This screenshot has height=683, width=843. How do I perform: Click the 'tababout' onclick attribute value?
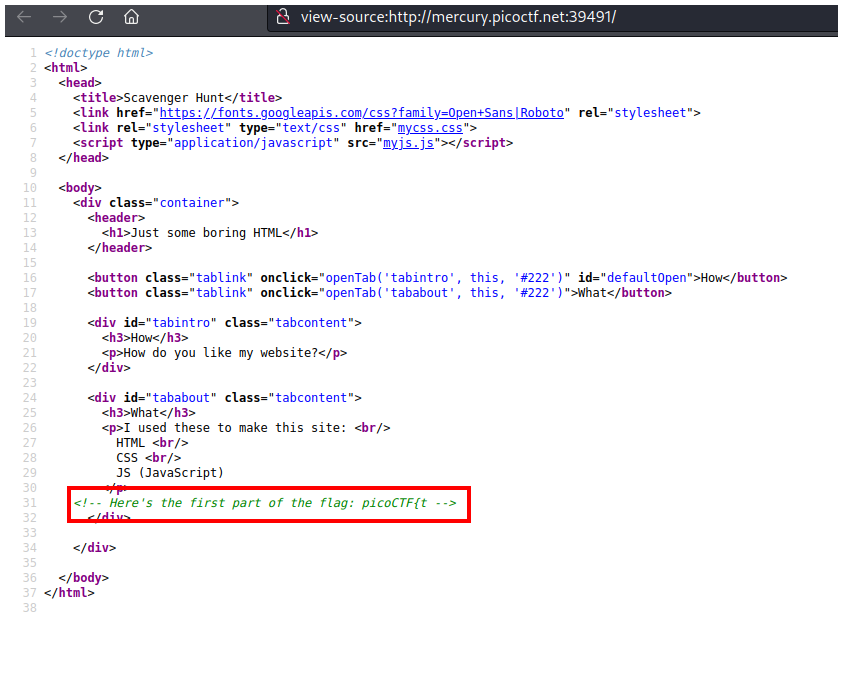pos(445,293)
